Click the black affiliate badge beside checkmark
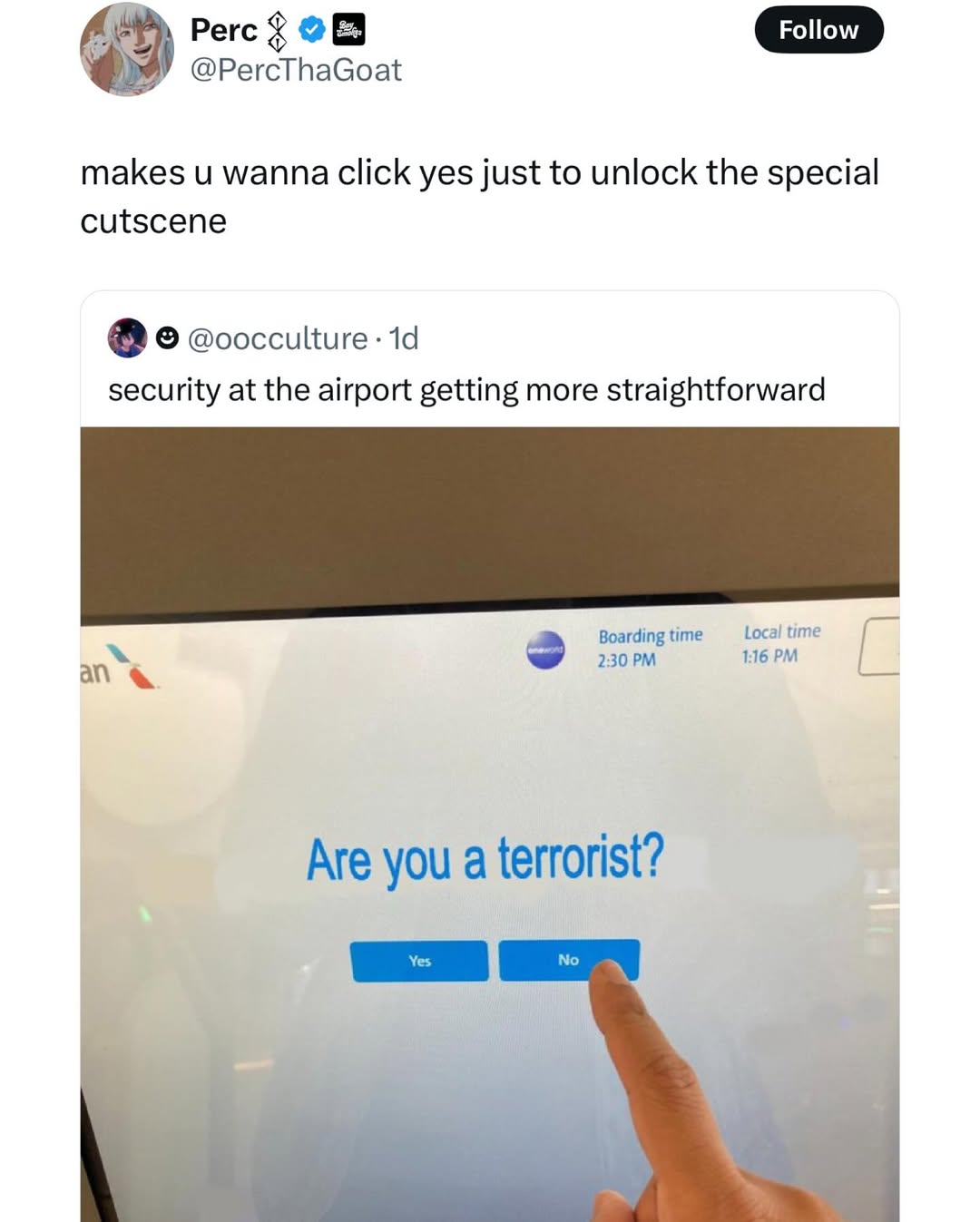This screenshot has width=980, height=1222. point(349,30)
